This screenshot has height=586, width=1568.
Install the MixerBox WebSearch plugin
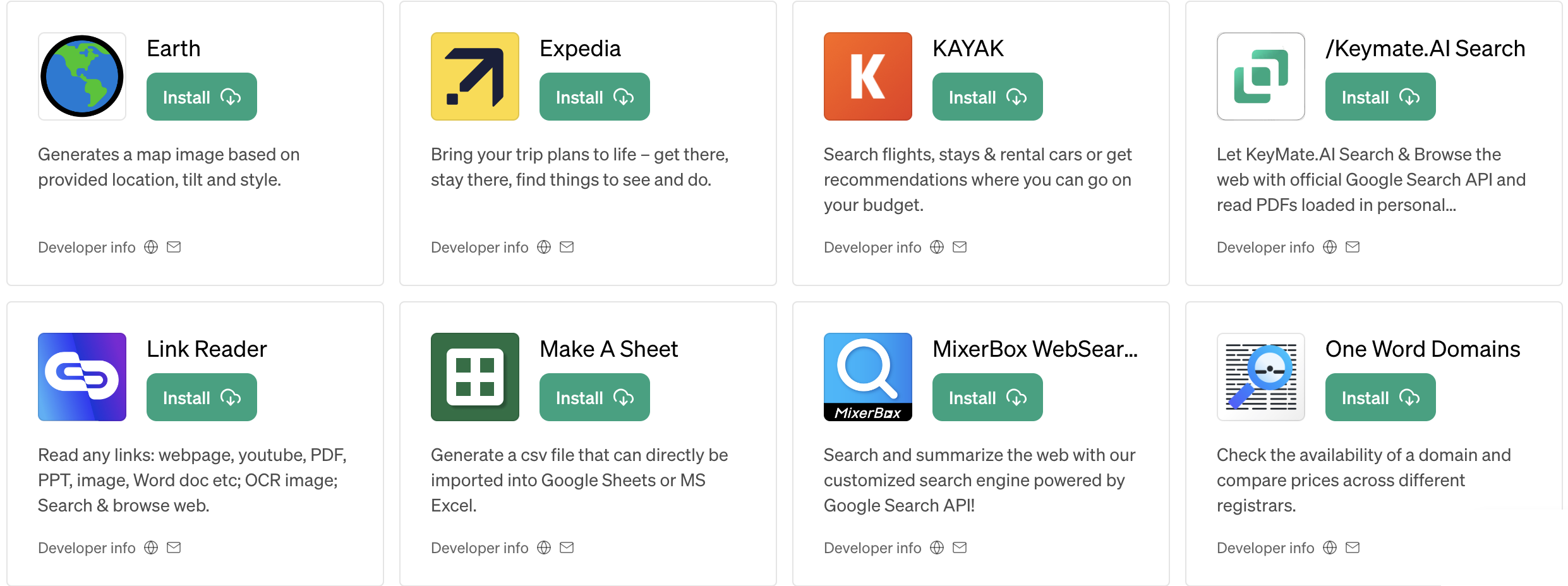tap(987, 397)
